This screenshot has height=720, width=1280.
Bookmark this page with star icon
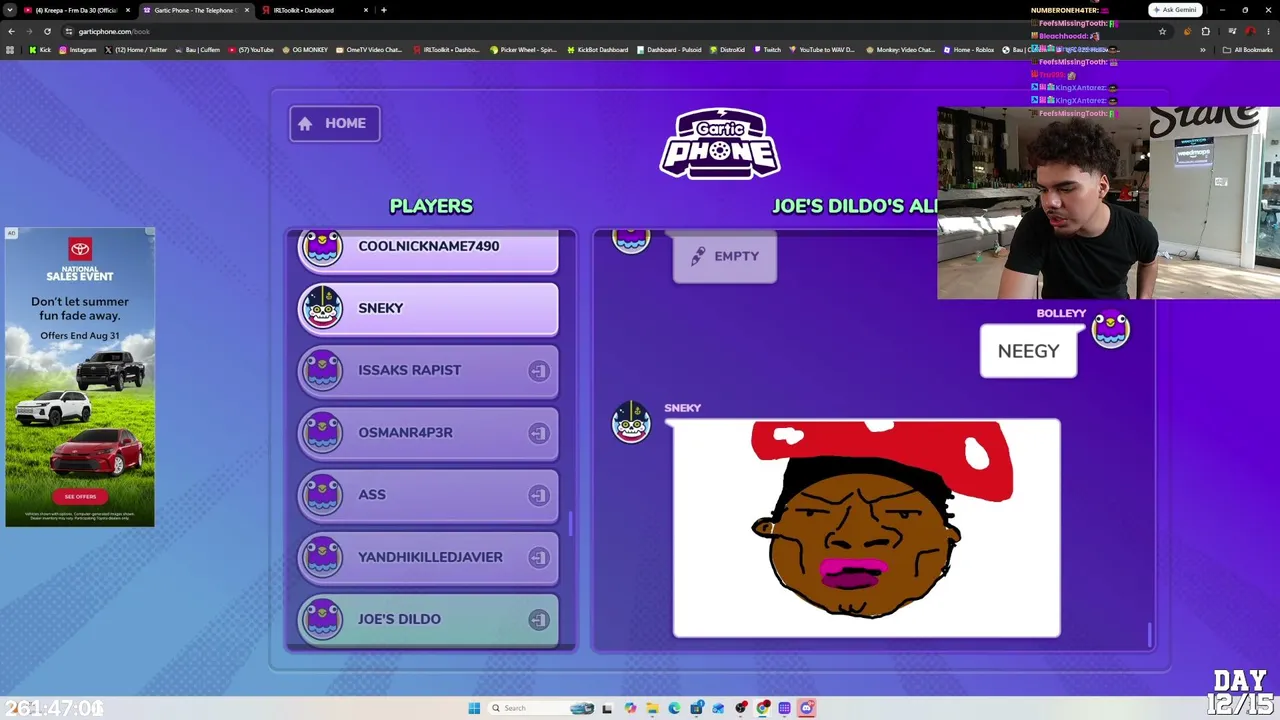[1162, 31]
